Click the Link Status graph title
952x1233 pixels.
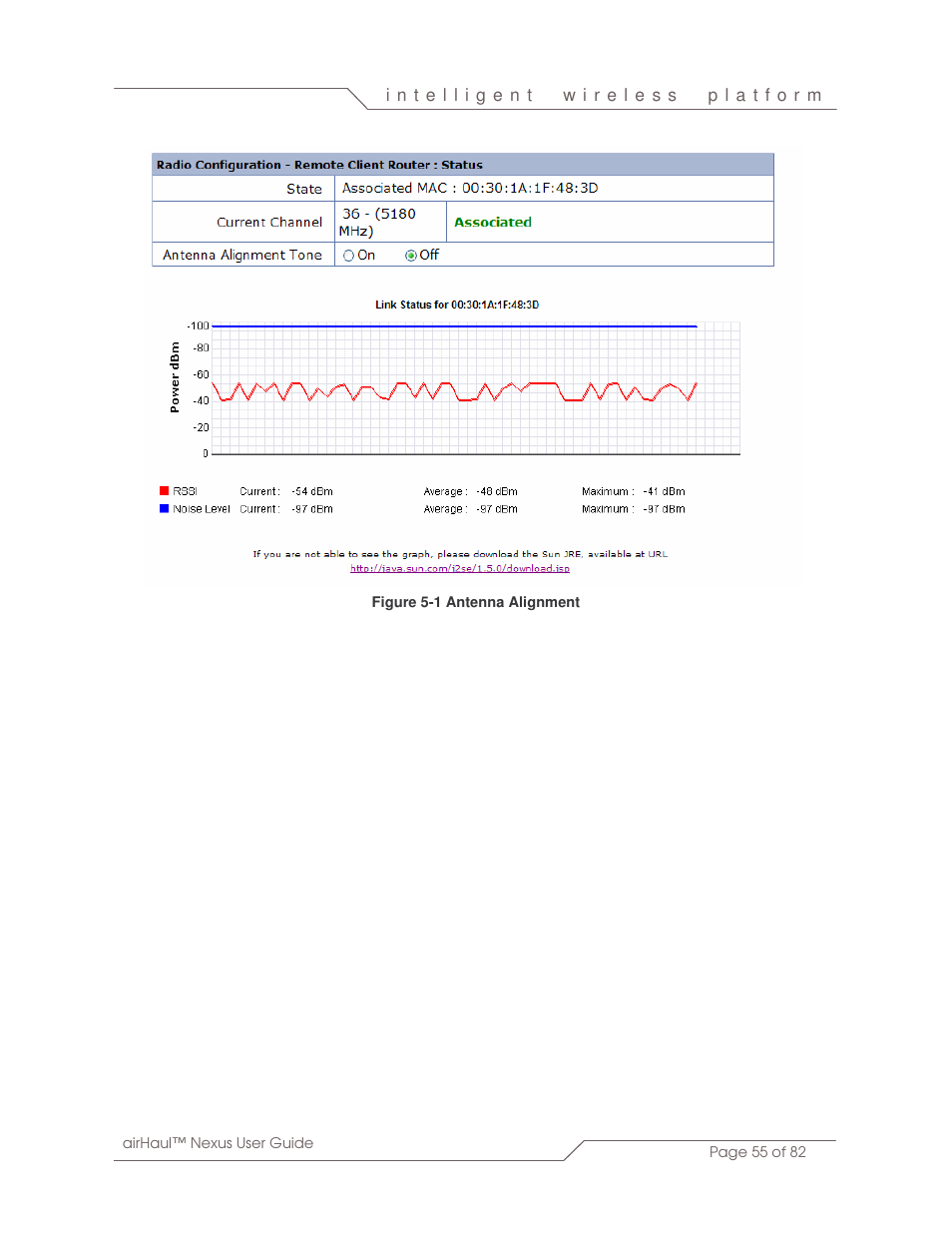(457, 305)
